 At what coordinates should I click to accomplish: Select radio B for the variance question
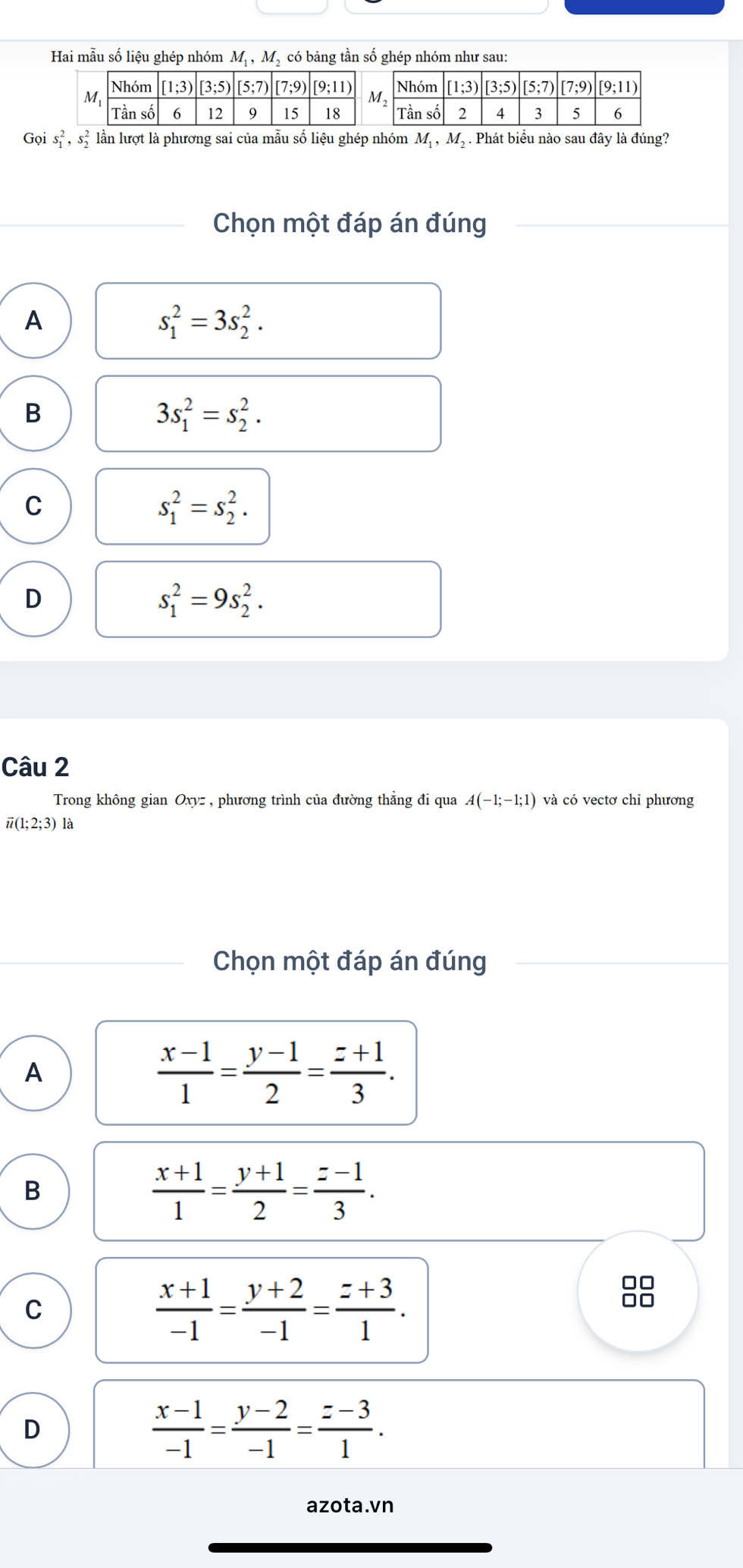tap(34, 413)
